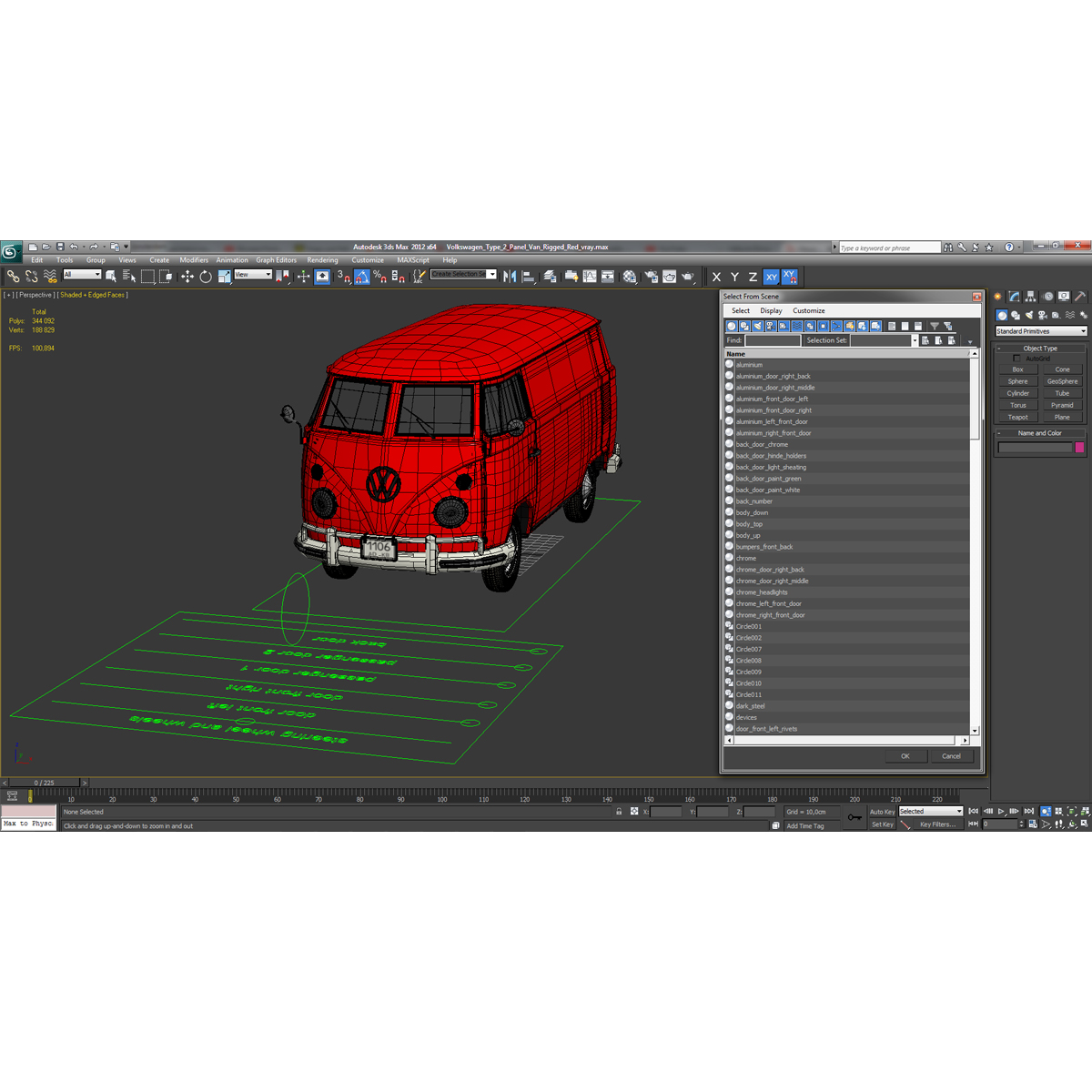Click the Find input field
1092x1092 pixels.
[773, 340]
